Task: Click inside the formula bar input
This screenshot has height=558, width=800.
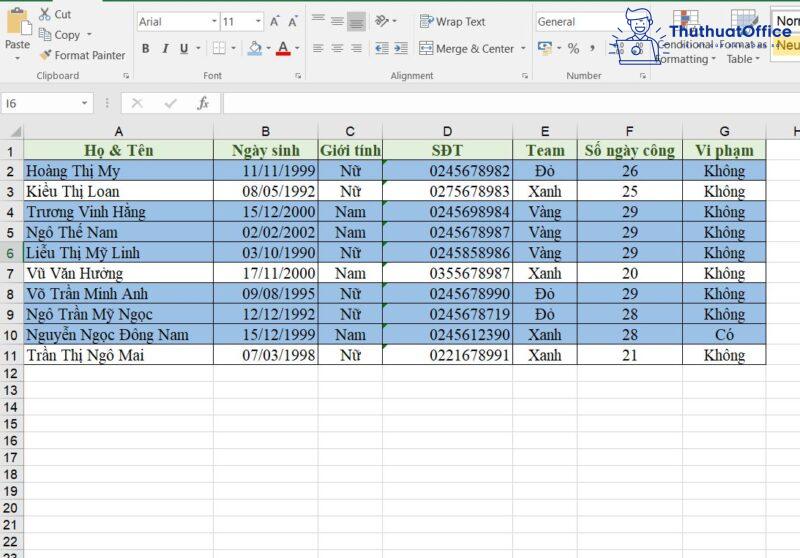Action: [511, 104]
